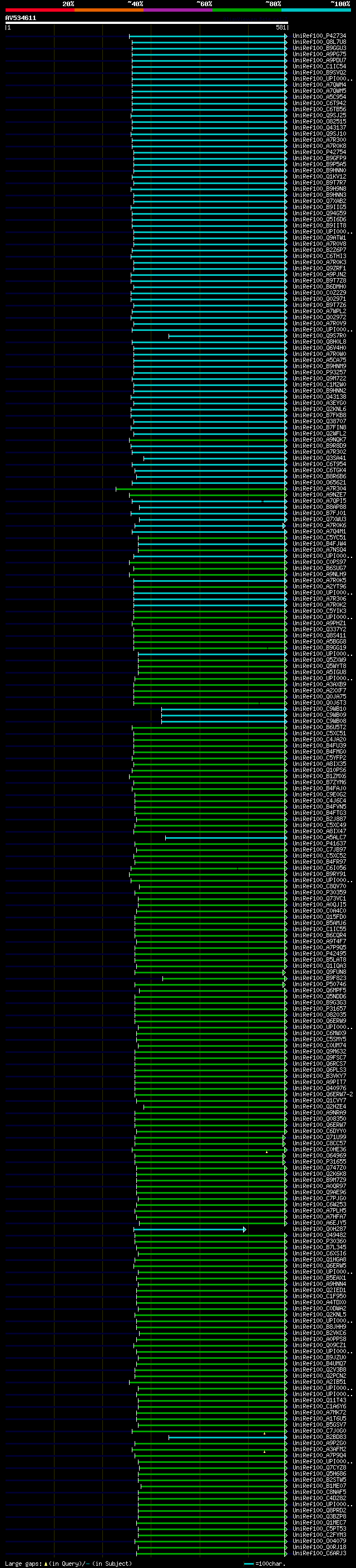356x1568 pixels.
Task: Click the cyan ~100% identity legend segment
Action: pos(316,10)
